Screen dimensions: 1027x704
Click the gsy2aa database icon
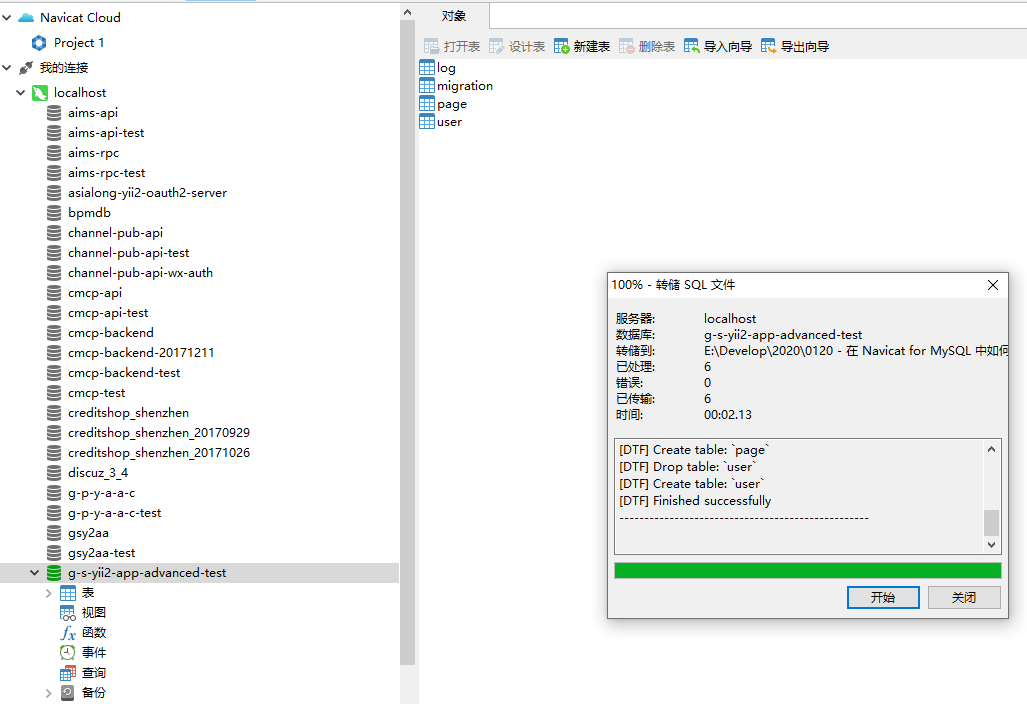pos(54,533)
